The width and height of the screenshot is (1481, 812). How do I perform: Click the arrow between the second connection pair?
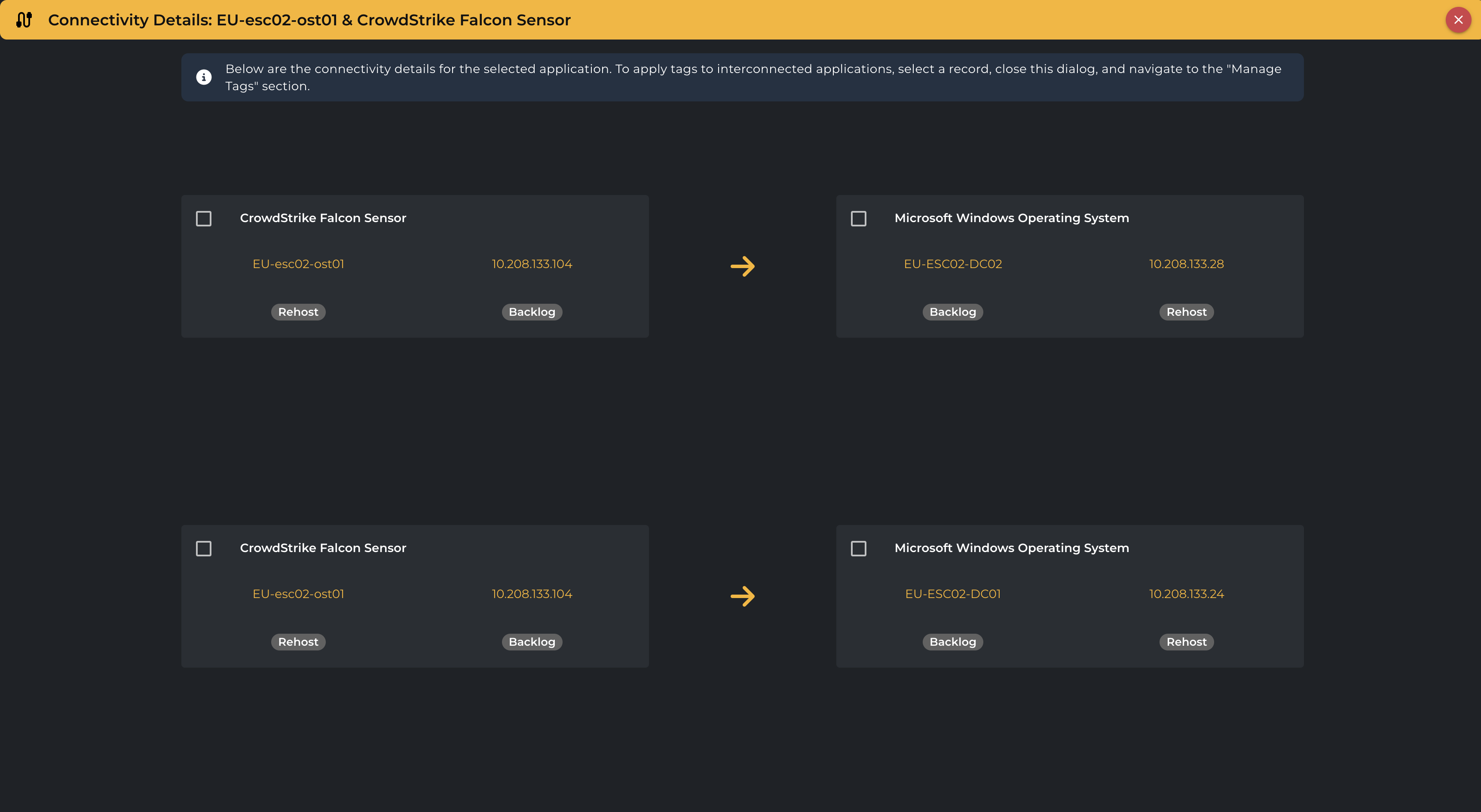742,596
